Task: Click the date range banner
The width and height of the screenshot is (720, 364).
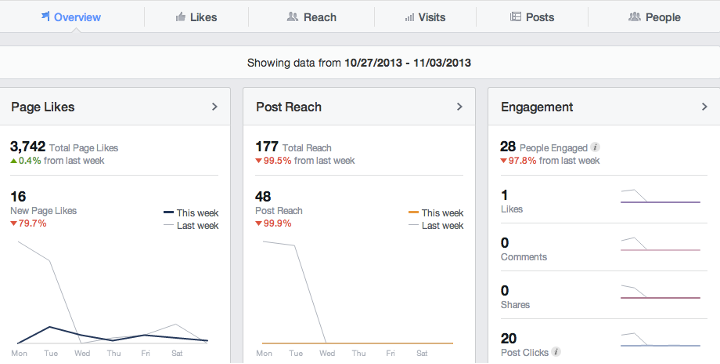Action: pos(359,63)
